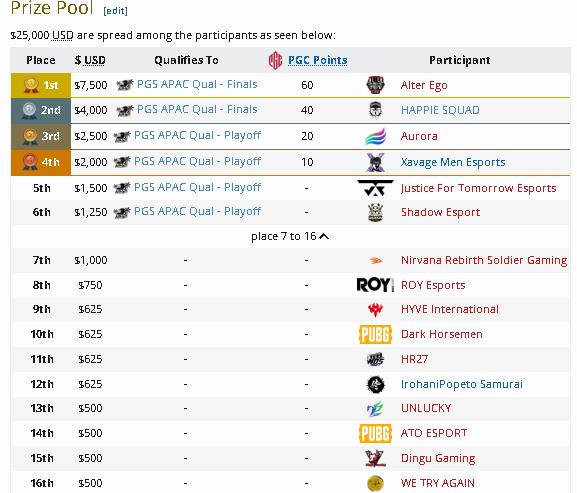The image size is (577, 493).
Task: Click PGS icon in 1st place row
Action: pos(124,85)
